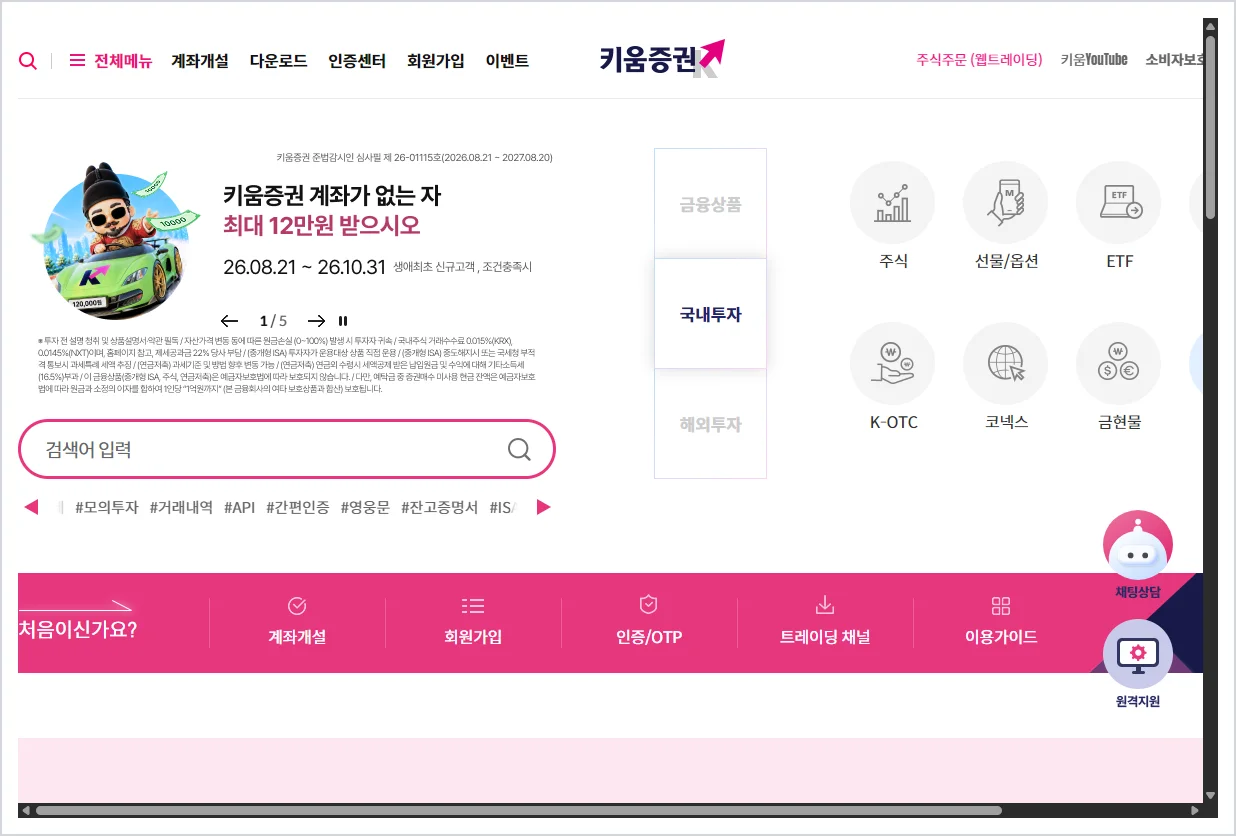Click the 검색어 입력 search field

(x=286, y=449)
